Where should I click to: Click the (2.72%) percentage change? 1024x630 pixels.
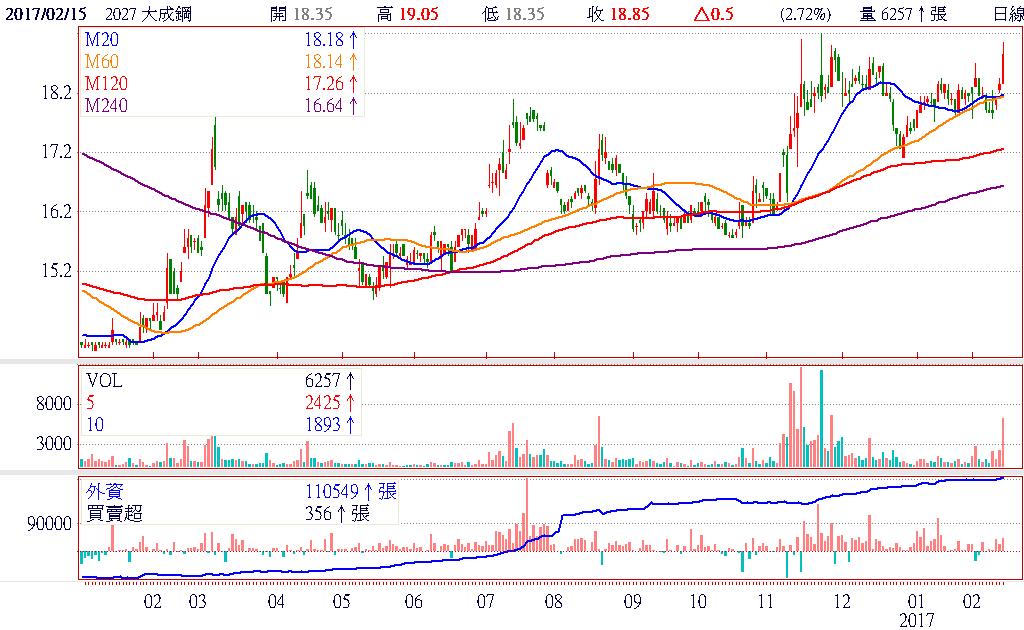805,14
